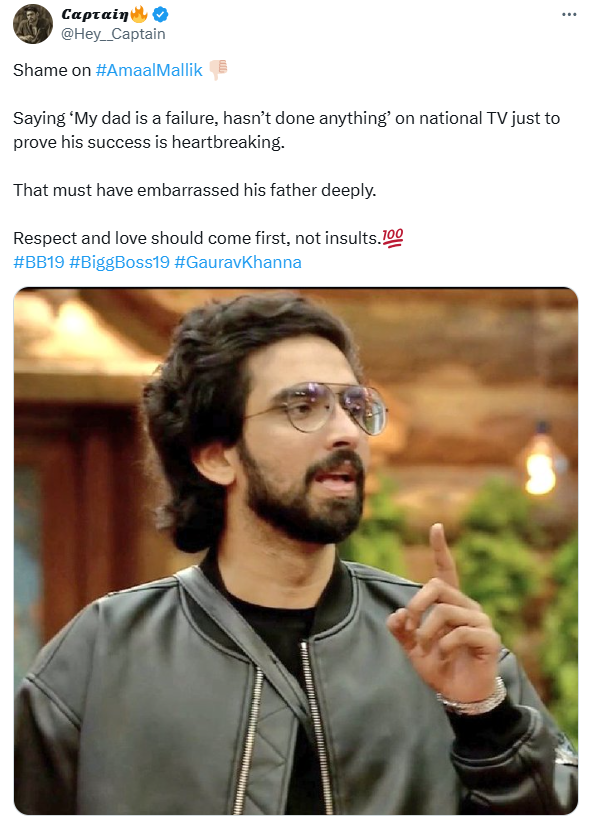Viewport: 592px width, 824px height.
Task: Open the Captain profile avatar
Action: point(33,24)
